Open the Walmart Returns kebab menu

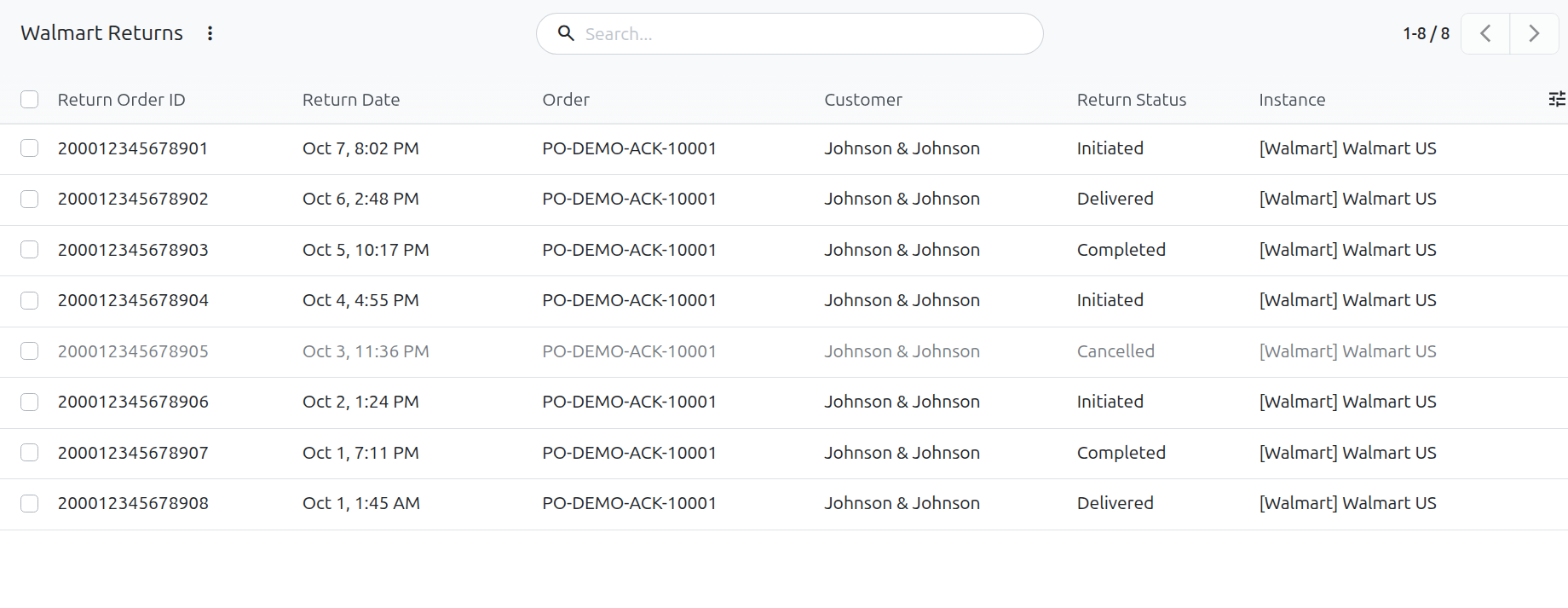click(x=210, y=33)
